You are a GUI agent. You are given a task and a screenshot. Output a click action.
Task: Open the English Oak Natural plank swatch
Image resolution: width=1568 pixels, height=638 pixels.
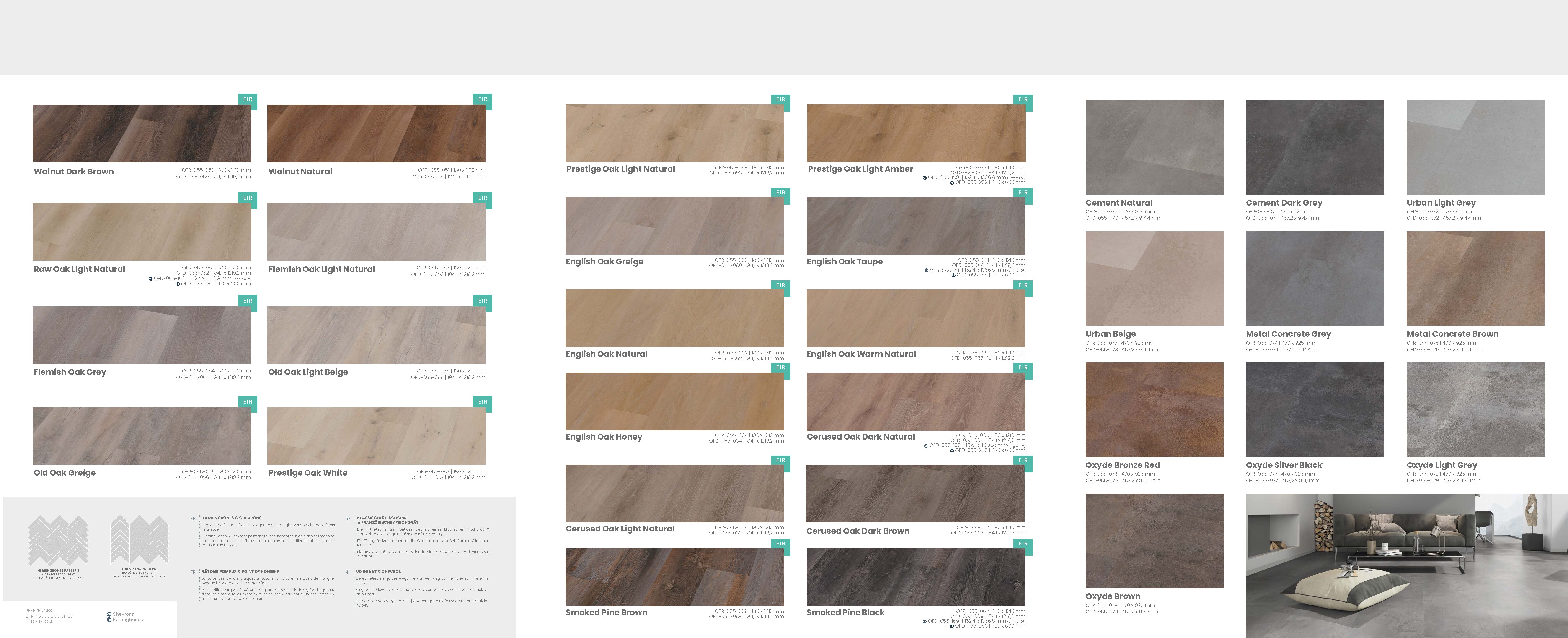click(x=674, y=318)
